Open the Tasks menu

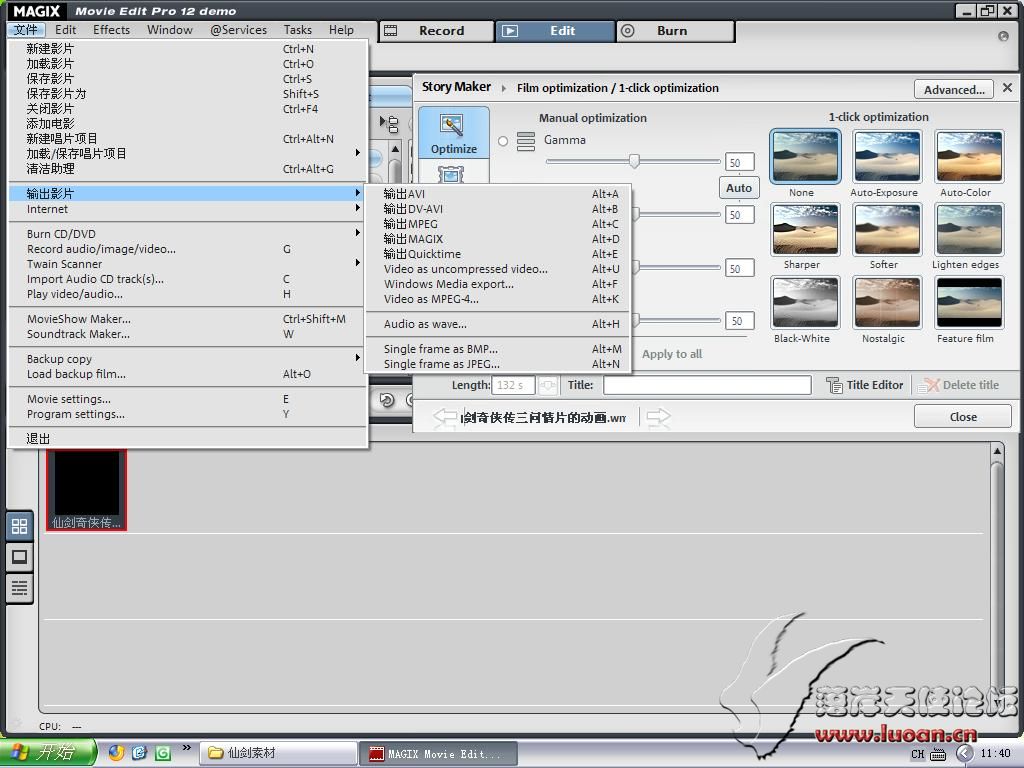click(297, 30)
